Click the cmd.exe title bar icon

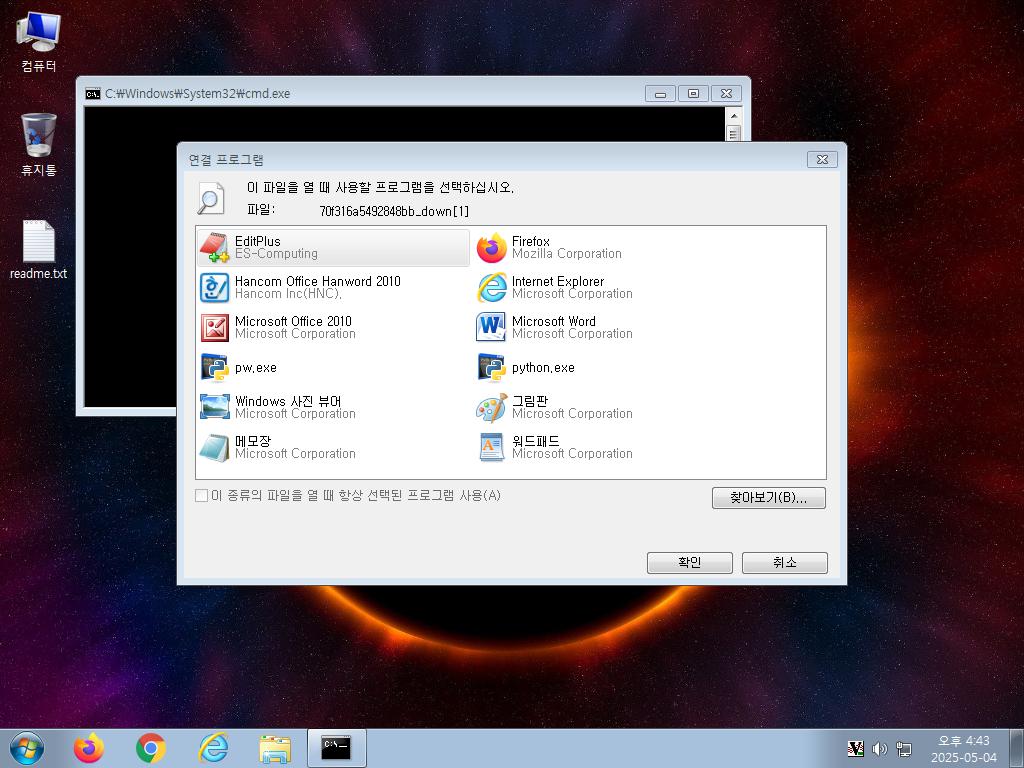pos(93,94)
